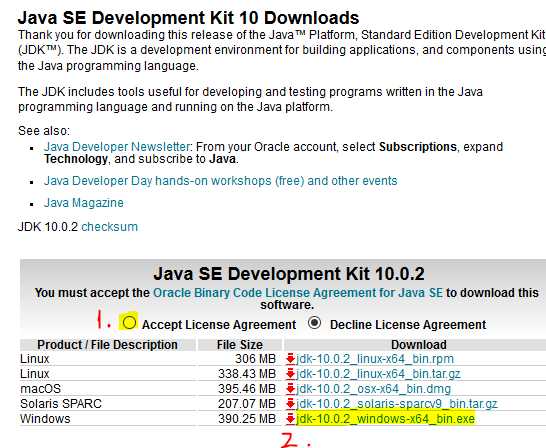This screenshot has height=448, width=546.
Task: Click the File Size column header
Action: 240,345
